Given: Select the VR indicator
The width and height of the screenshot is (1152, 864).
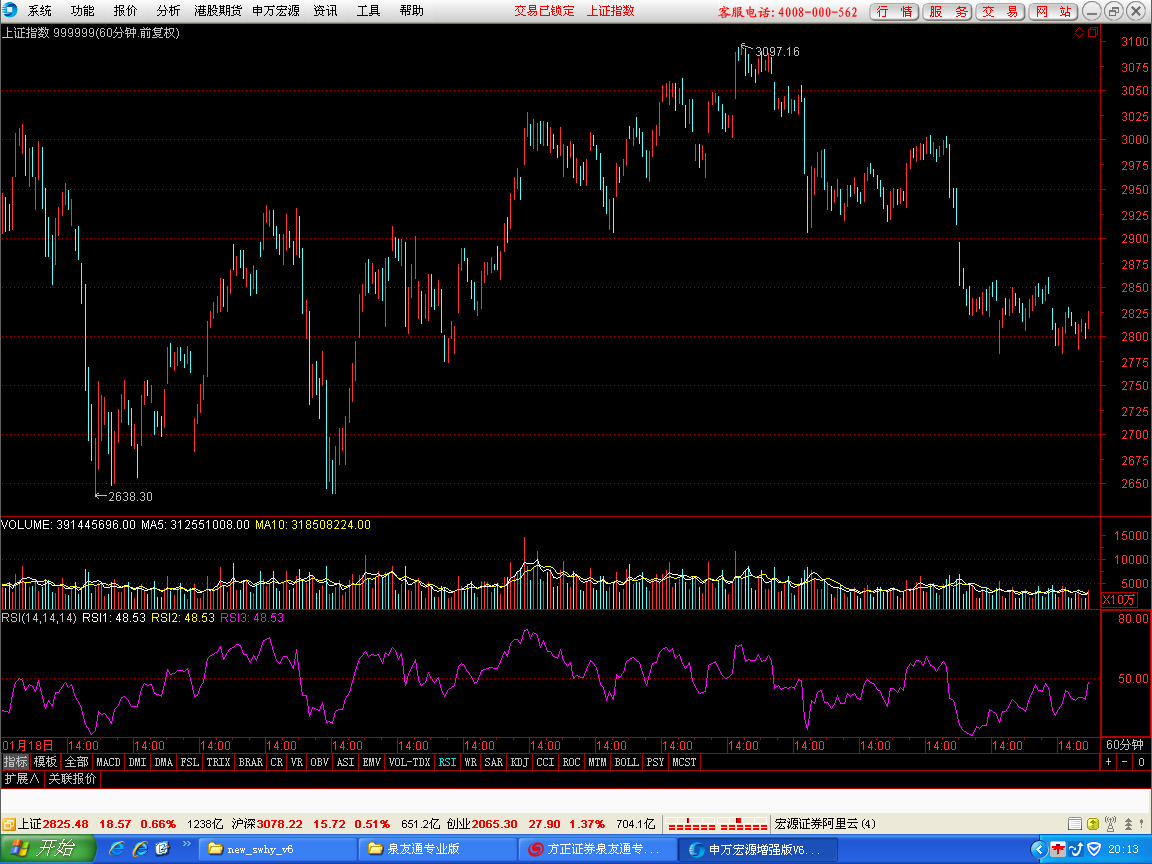Looking at the screenshot, I should pyautogui.click(x=297, y=762).
